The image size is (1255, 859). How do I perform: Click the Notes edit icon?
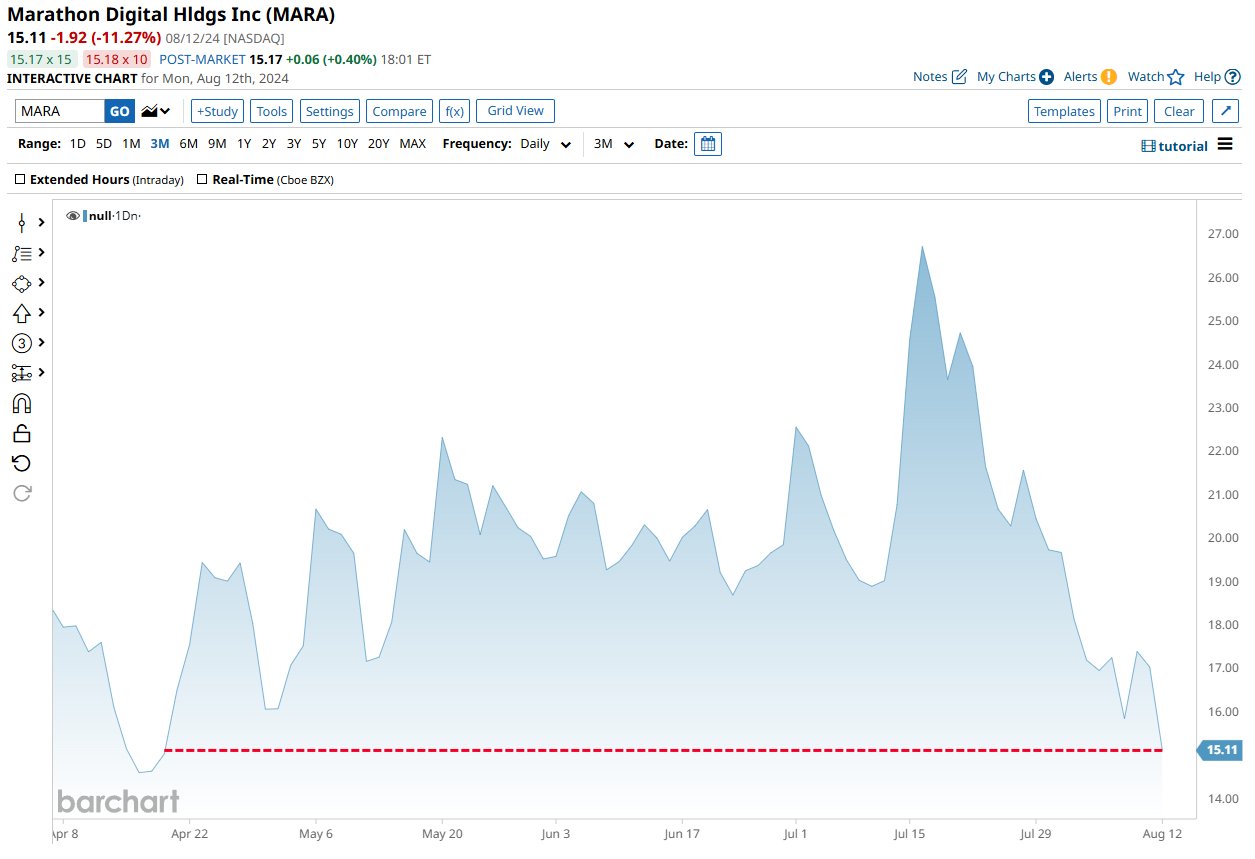(x=959, y=77)
